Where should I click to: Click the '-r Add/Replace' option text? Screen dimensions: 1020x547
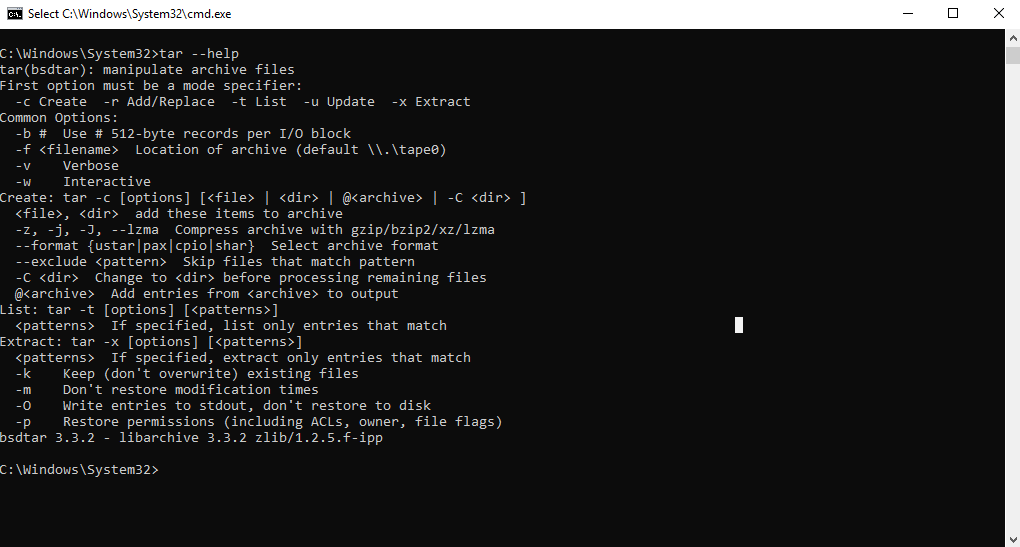point(159,101)
